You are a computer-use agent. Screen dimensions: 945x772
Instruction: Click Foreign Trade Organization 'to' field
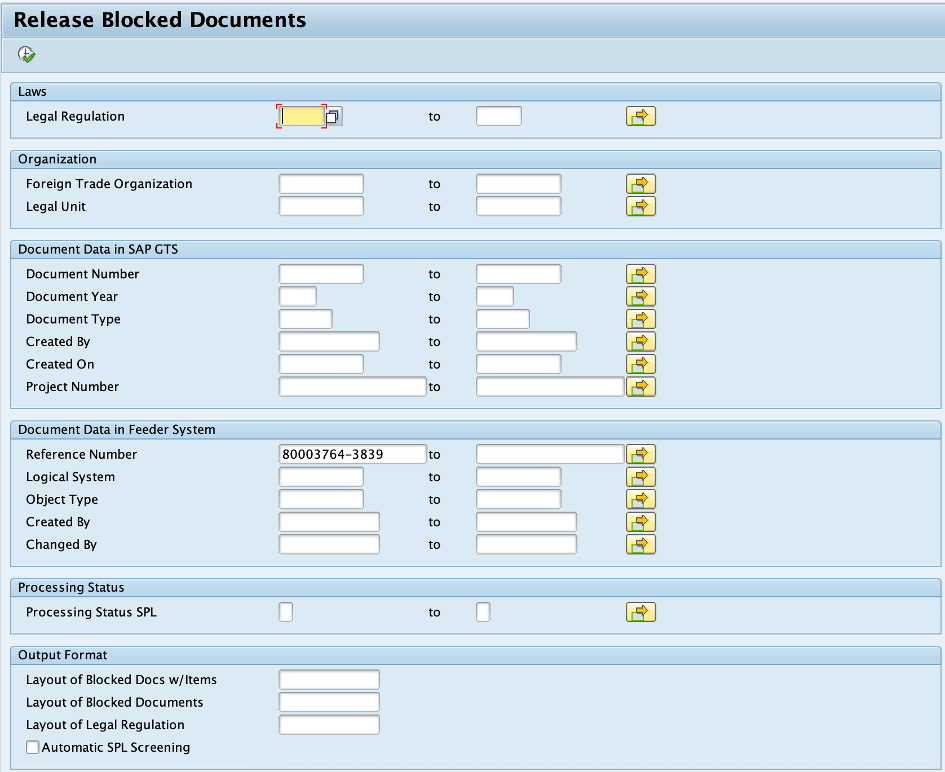(x=518, y=184)
